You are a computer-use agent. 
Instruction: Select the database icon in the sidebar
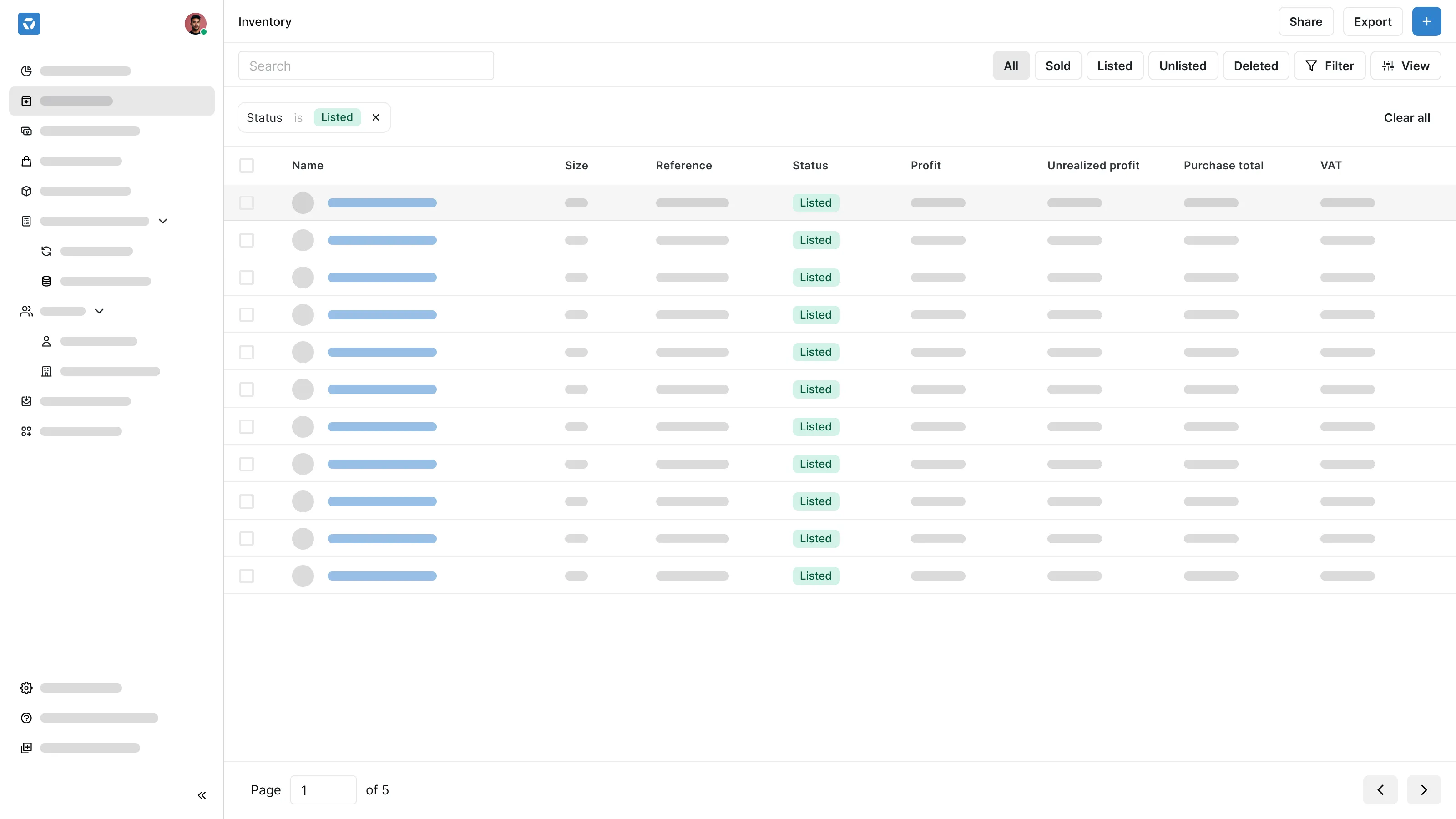[x=46, y=280]
